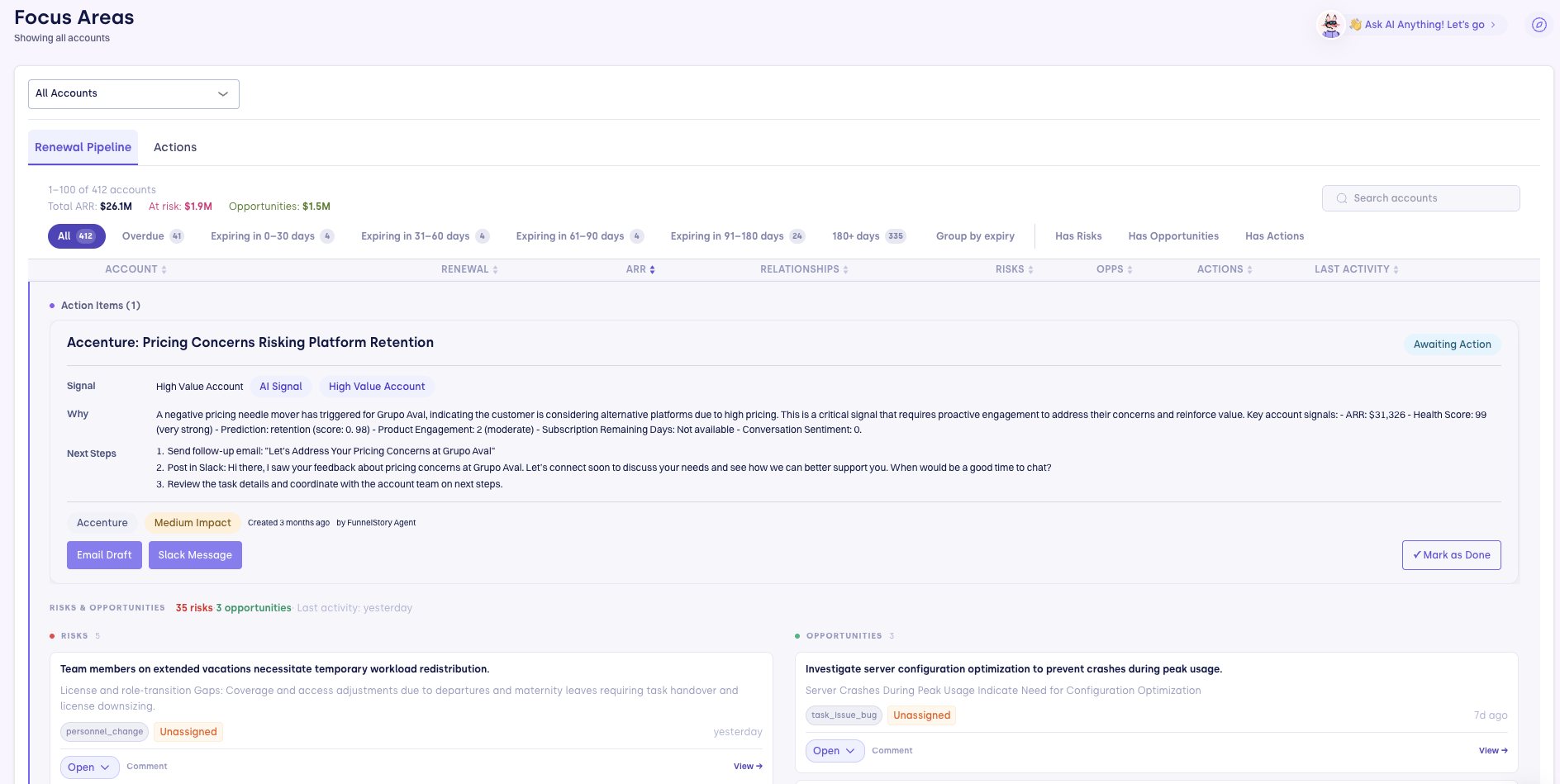The image size is (1560, 784).
Task: Click the 35 risks count text
Action: [x=194, y=608]
